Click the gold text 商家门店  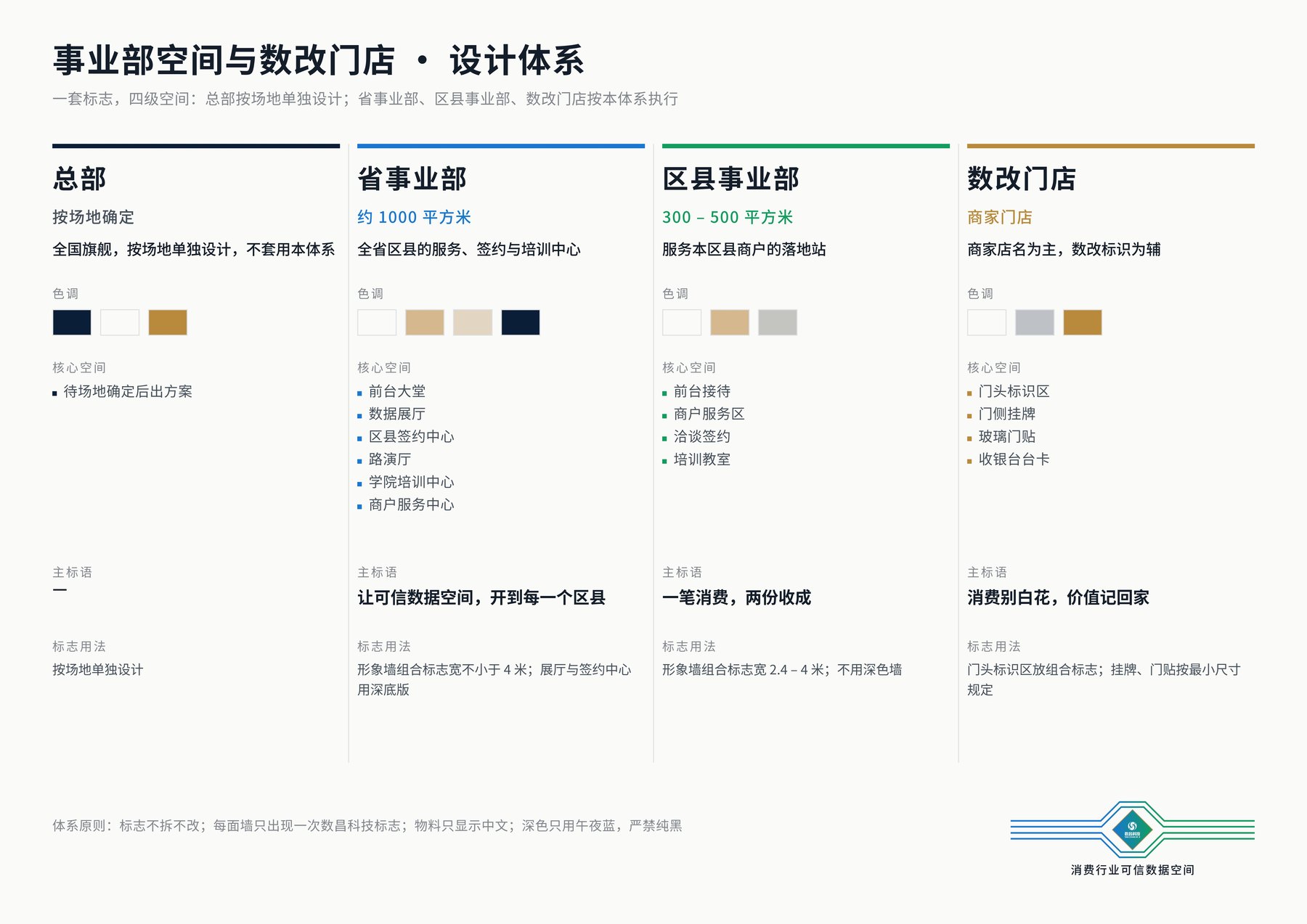pyautogui.click(x=1000, y=217)
